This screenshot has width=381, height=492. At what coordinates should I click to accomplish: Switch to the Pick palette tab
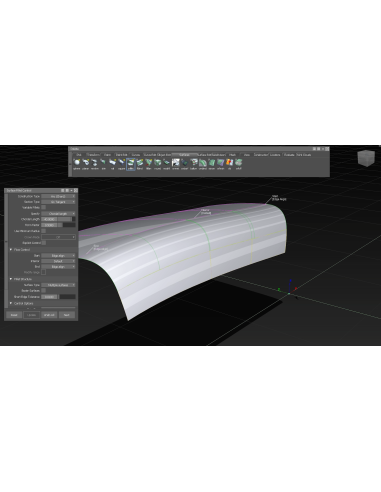79,155
